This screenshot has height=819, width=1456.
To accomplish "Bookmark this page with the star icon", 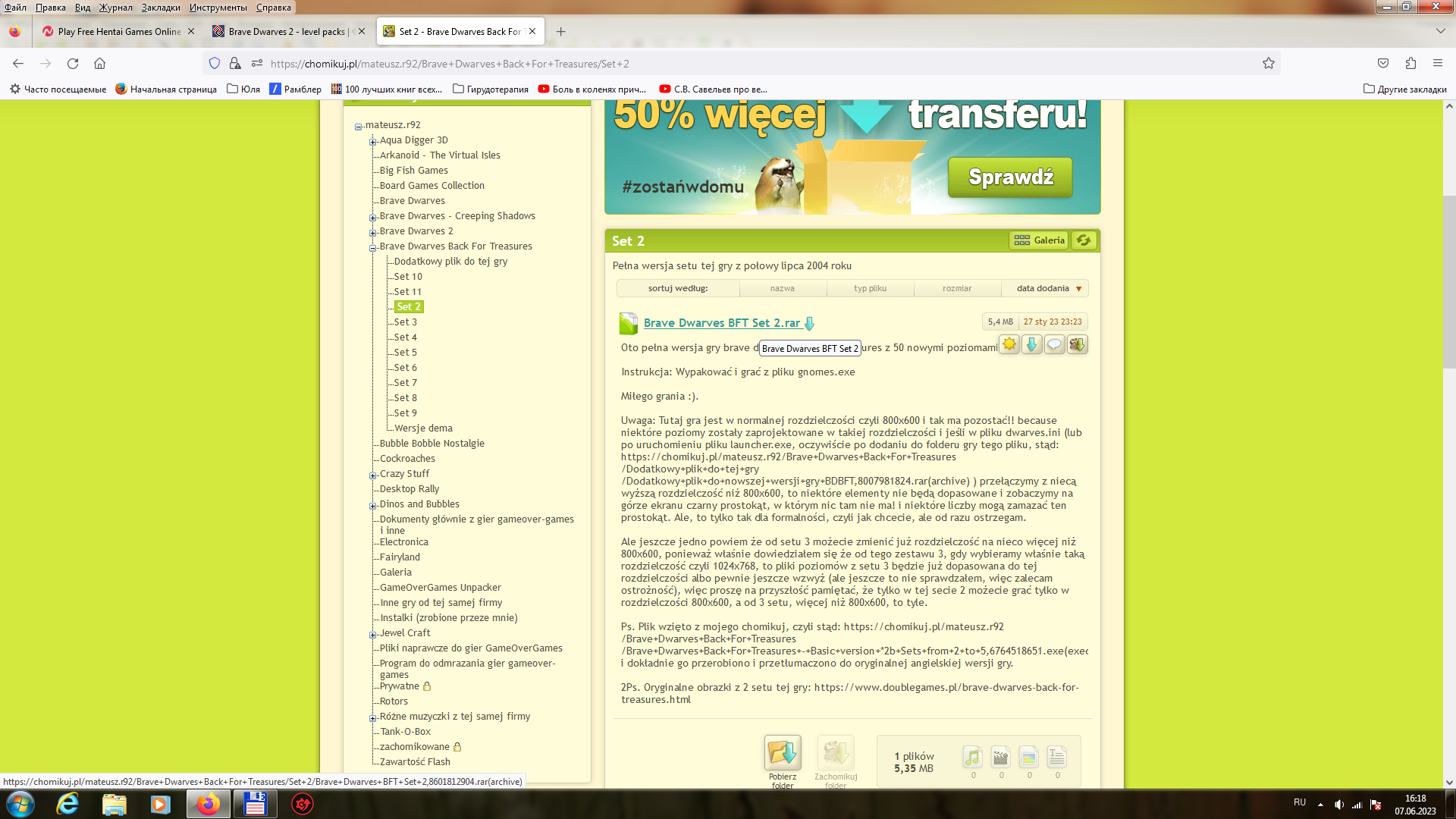I will point(1269,64).
